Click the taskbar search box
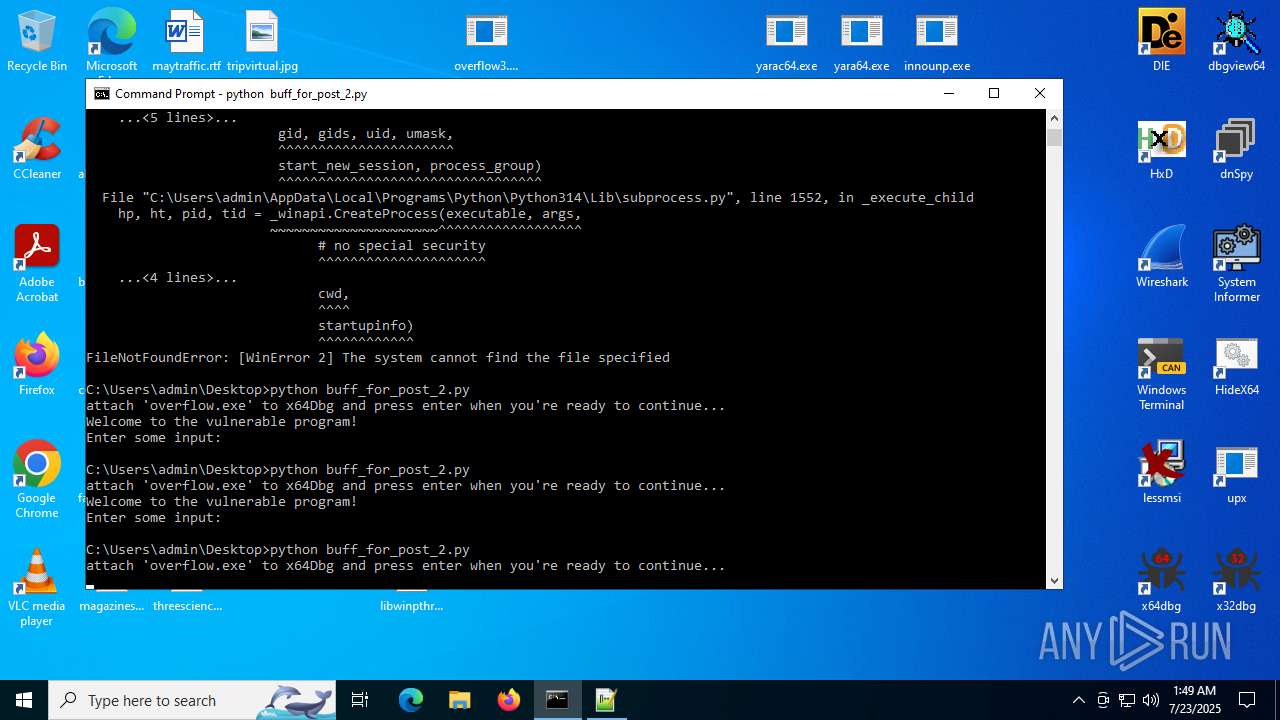1280x720 pixels. [x=192, y=700]
